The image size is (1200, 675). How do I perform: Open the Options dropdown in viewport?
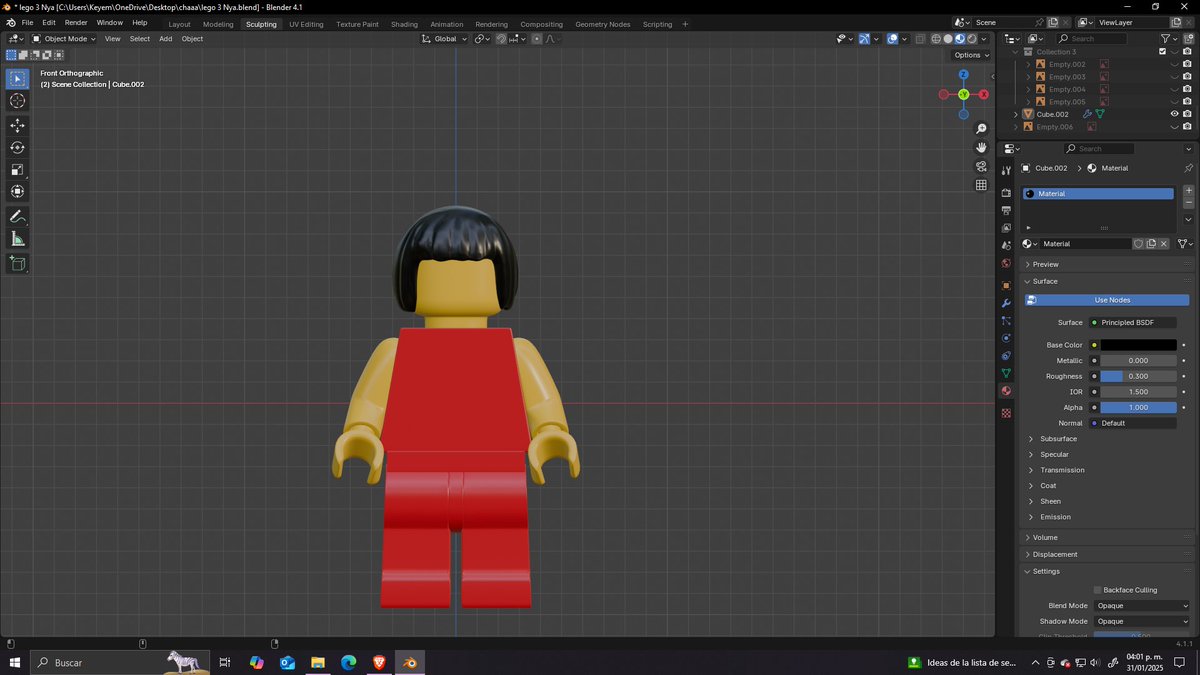tap(970, 55)
